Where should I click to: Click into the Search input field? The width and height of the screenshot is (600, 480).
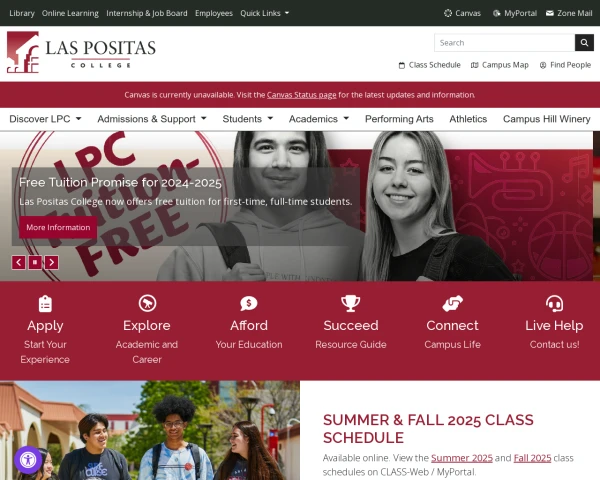click(504, 42)
